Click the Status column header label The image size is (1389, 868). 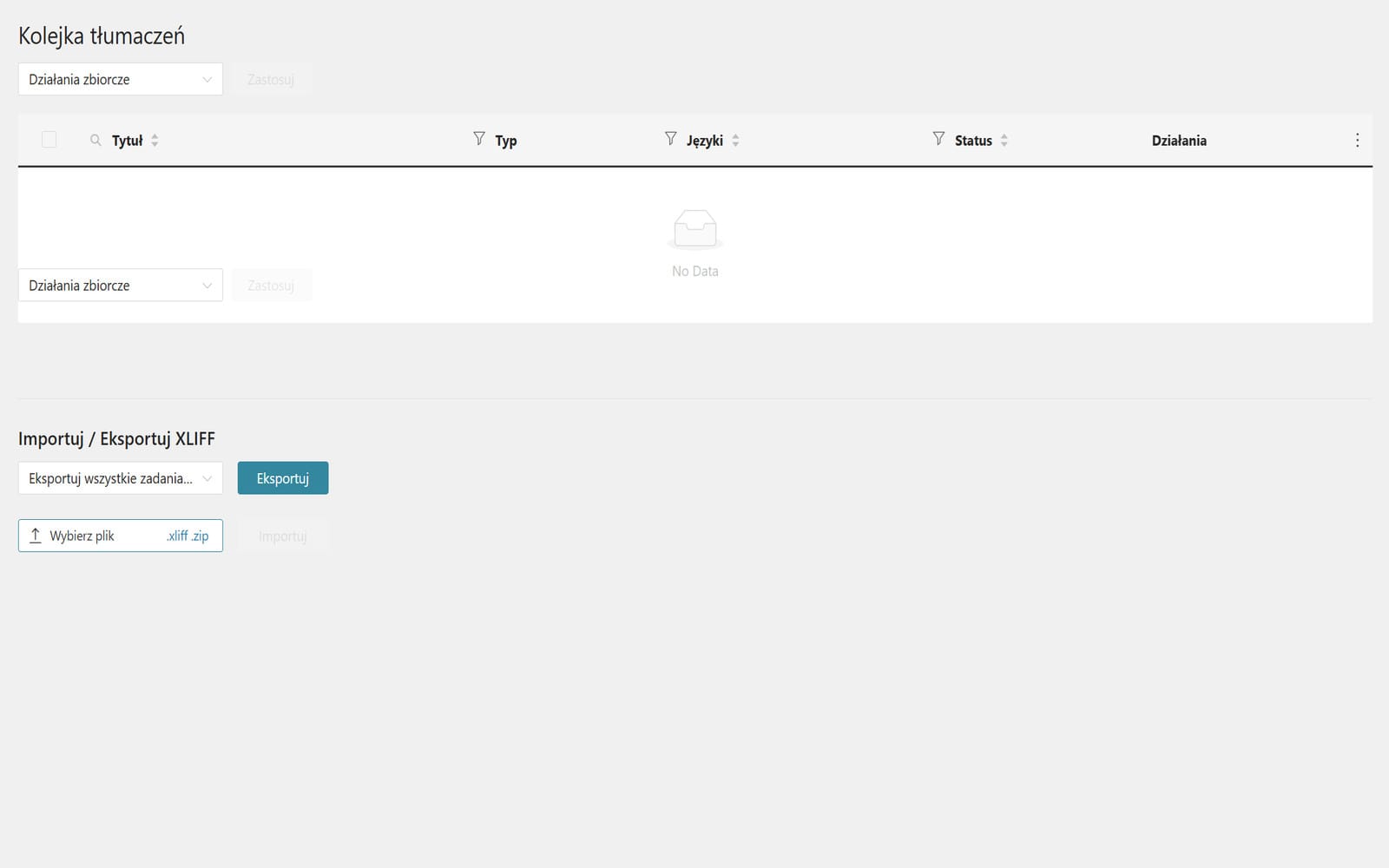[973, 141]
